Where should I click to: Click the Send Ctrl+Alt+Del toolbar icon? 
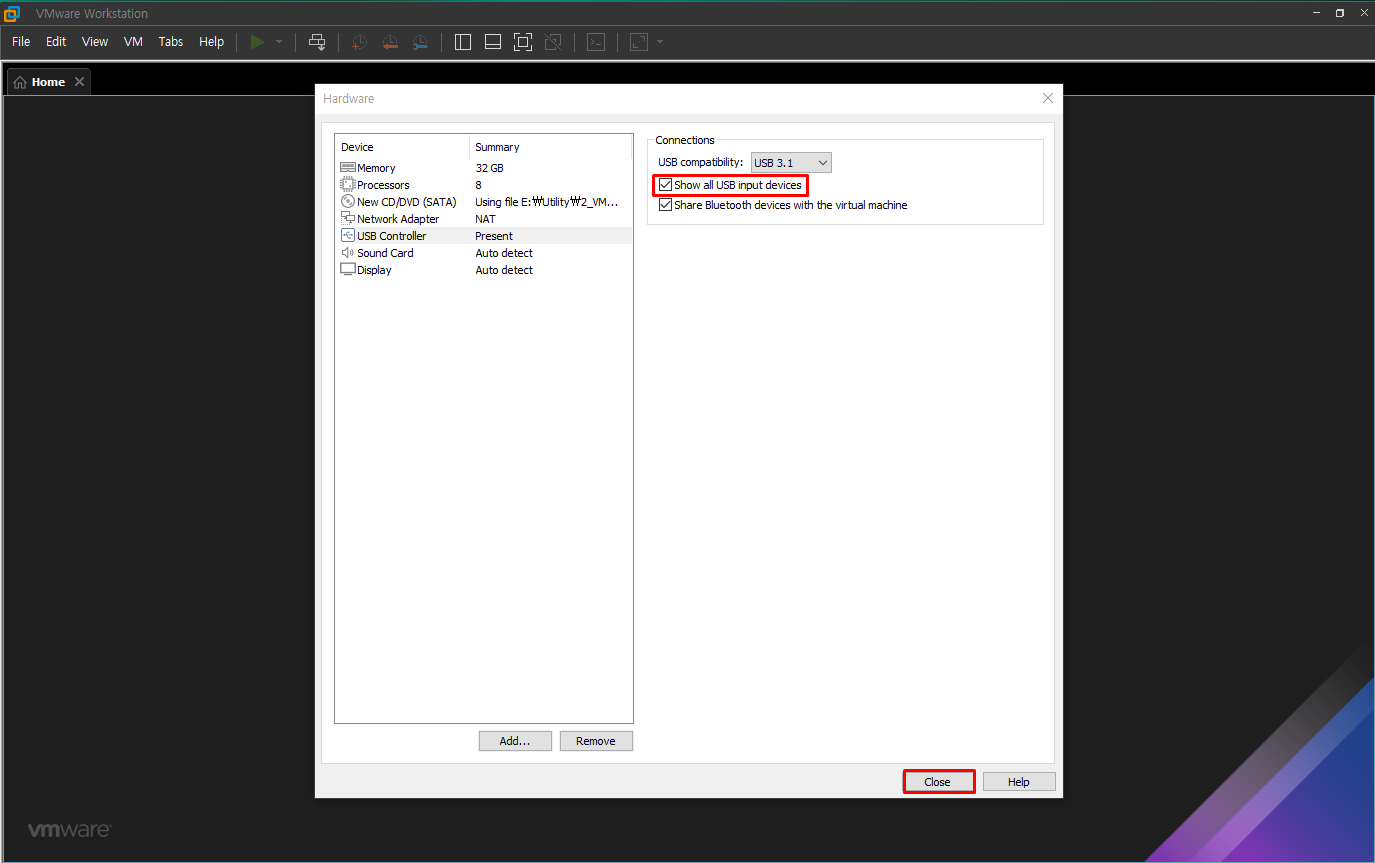pos(317,42)
